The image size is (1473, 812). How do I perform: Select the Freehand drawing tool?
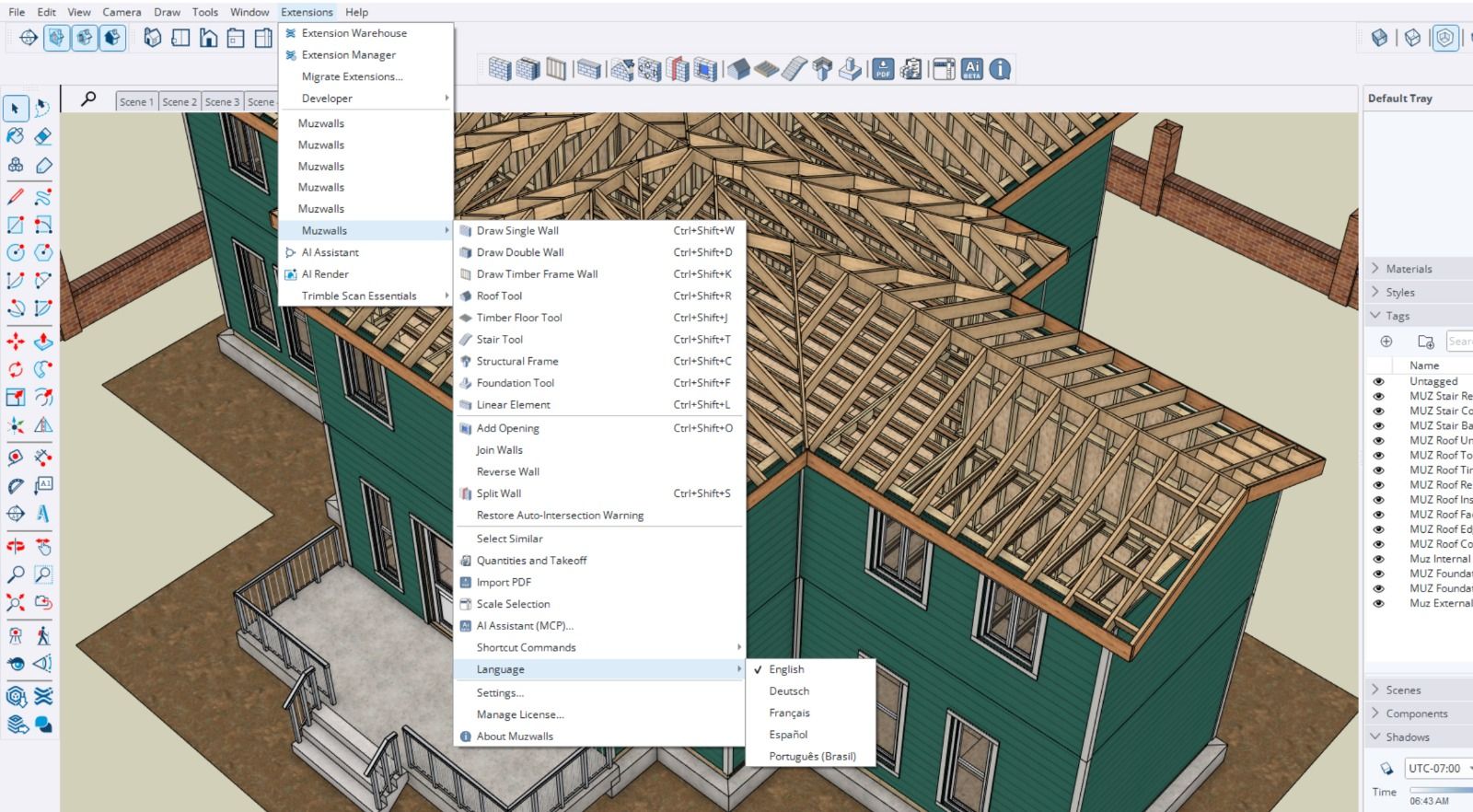pos(43,197)
